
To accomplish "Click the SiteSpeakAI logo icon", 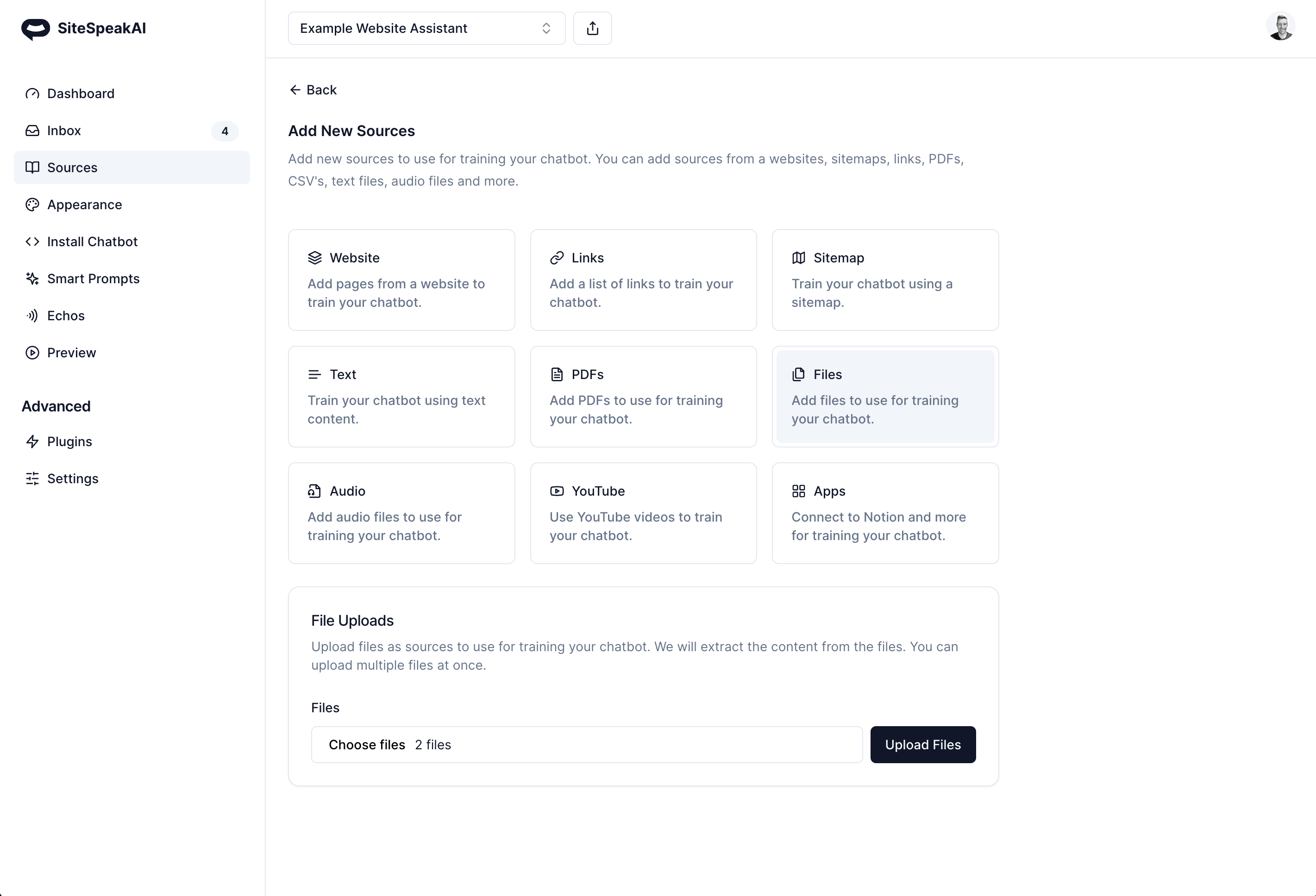I will [x=35, y=29].
